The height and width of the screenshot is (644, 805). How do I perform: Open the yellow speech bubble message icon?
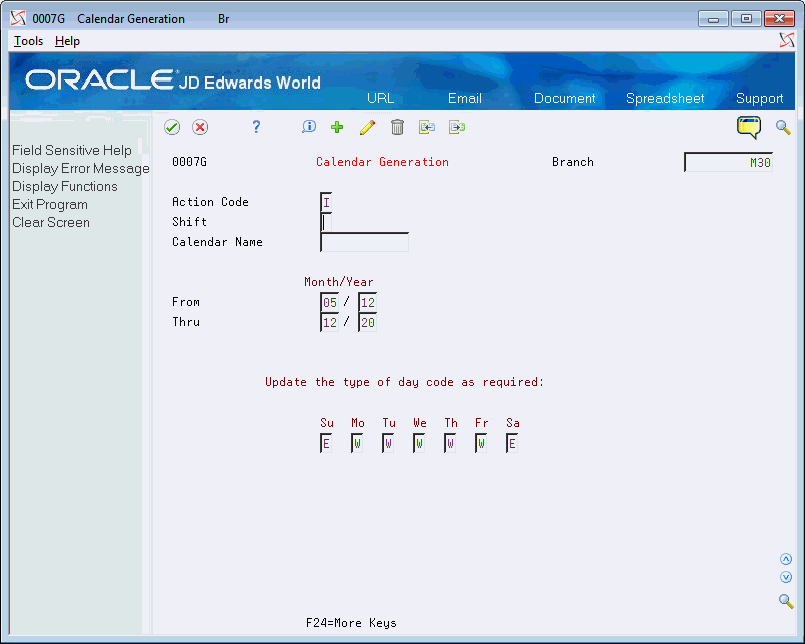tap(749, 127)
